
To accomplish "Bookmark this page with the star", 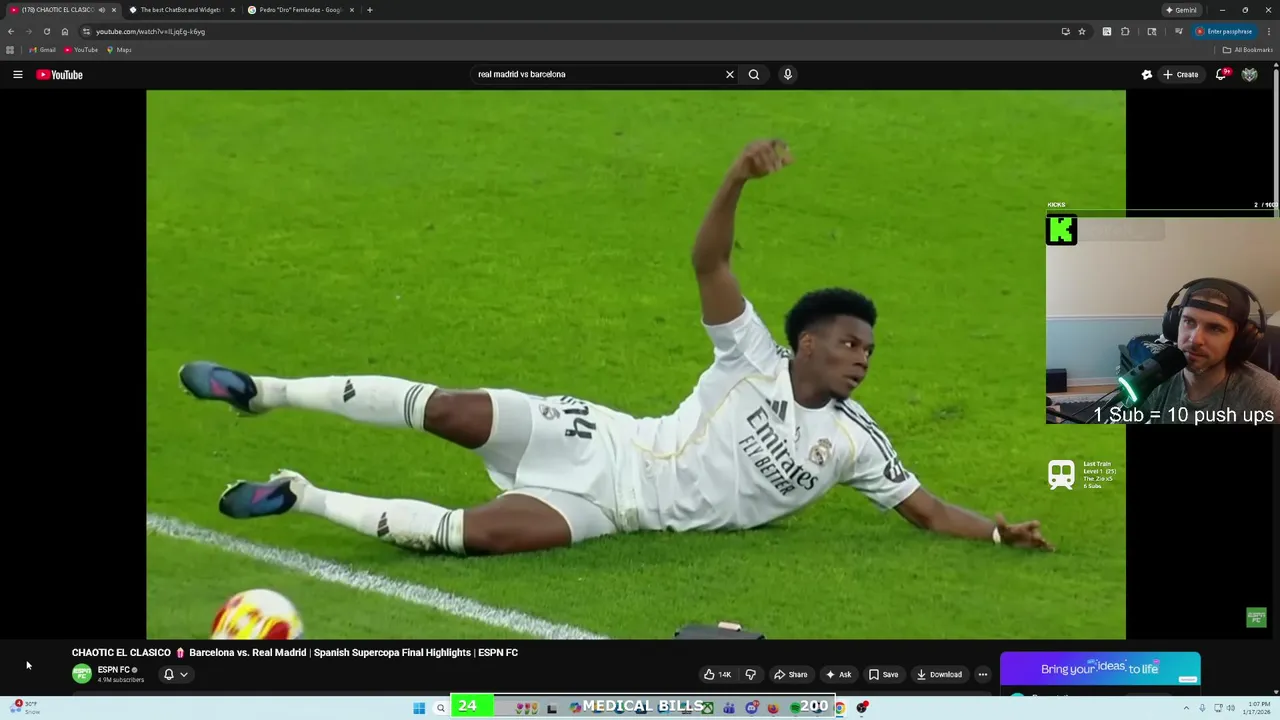I will pos(1082,31).
